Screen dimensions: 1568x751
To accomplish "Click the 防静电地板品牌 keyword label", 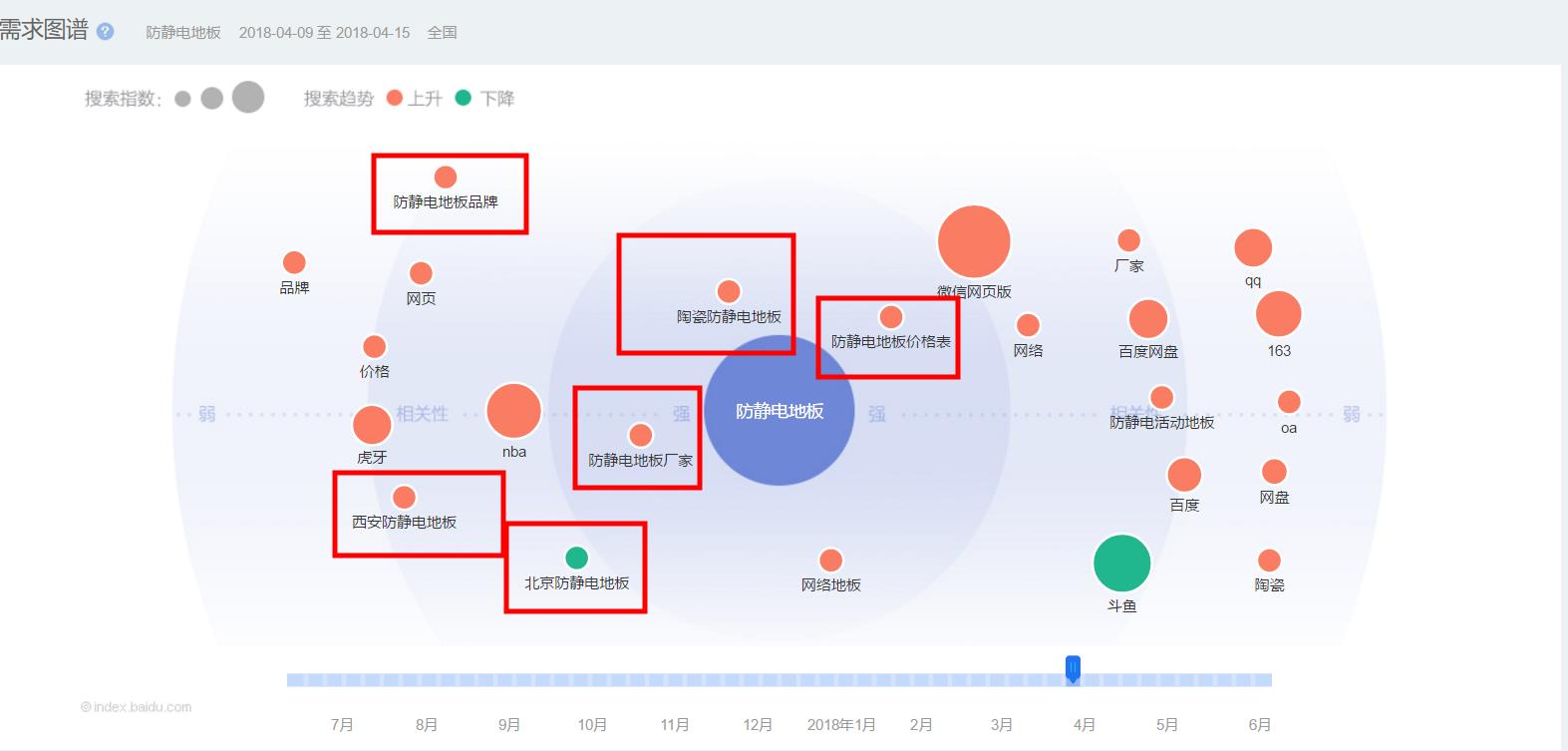I will click(x=446, y=202).
